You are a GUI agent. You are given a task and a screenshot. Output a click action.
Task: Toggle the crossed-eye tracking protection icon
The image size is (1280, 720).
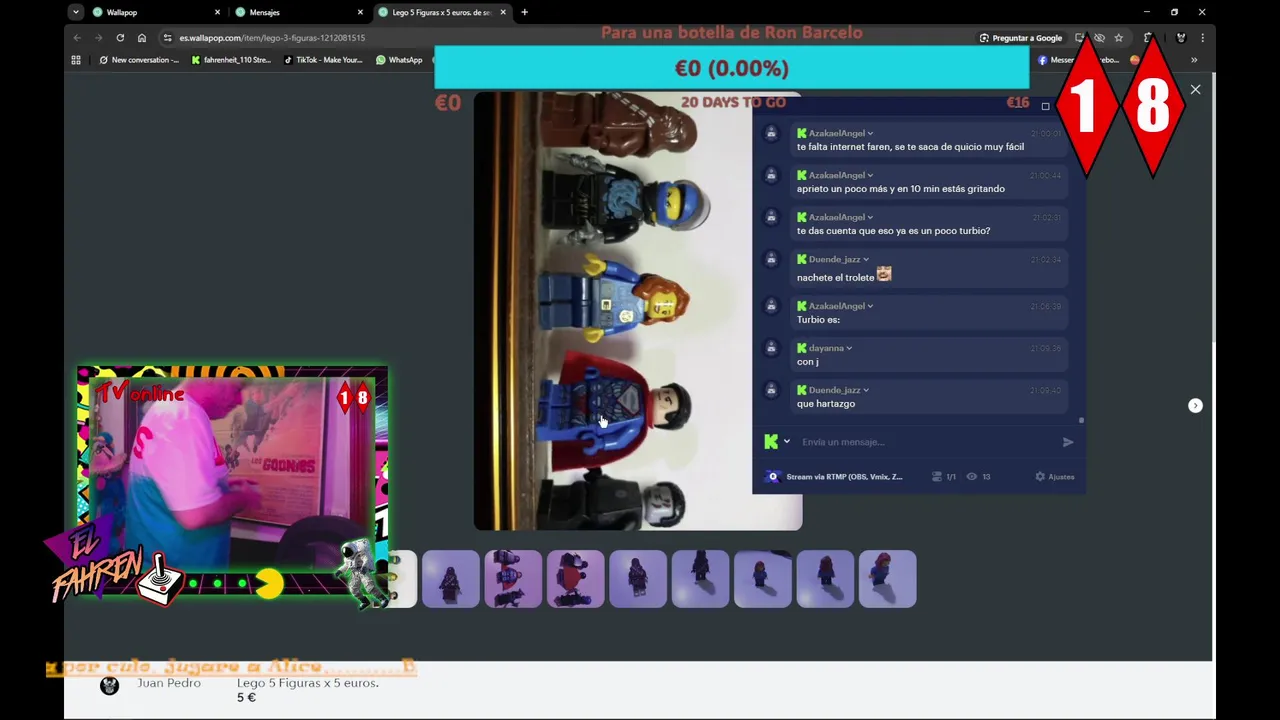click(x=1099, y=38)
